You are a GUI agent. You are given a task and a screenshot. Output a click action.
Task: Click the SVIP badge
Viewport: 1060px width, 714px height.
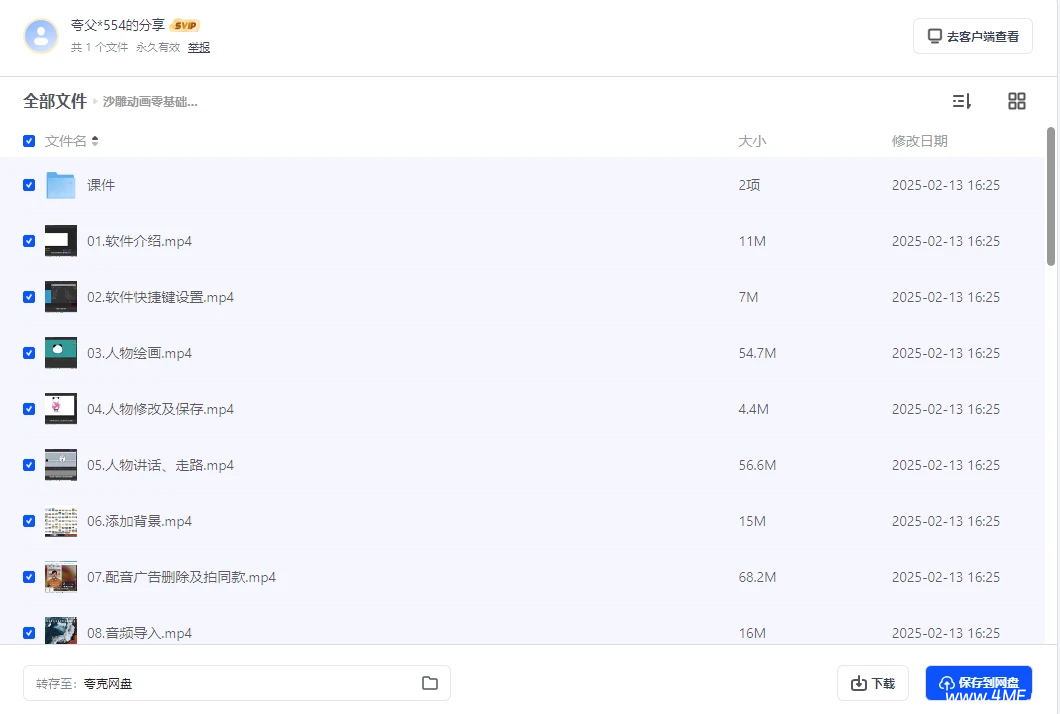click(185, 25)
